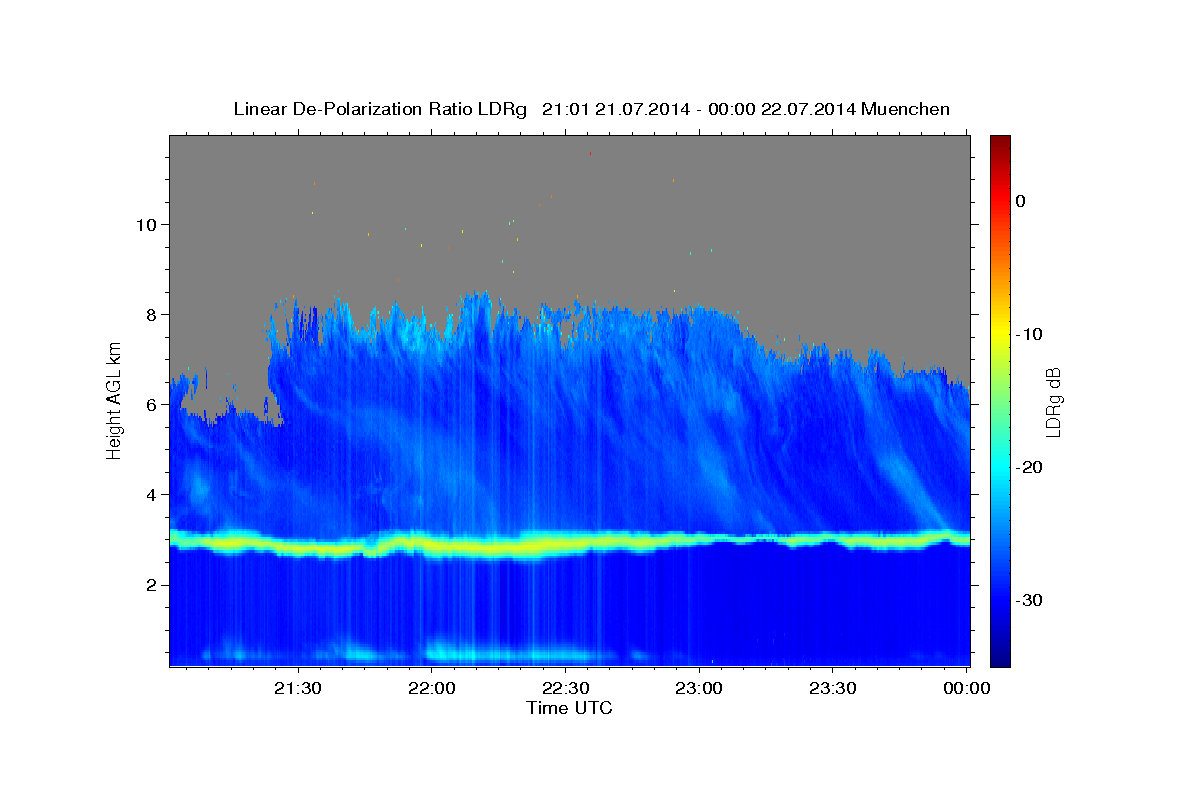This screenshot has width=1200, height=800.
Task: Click the 23:30 time tick label
Action: point(833,688)
